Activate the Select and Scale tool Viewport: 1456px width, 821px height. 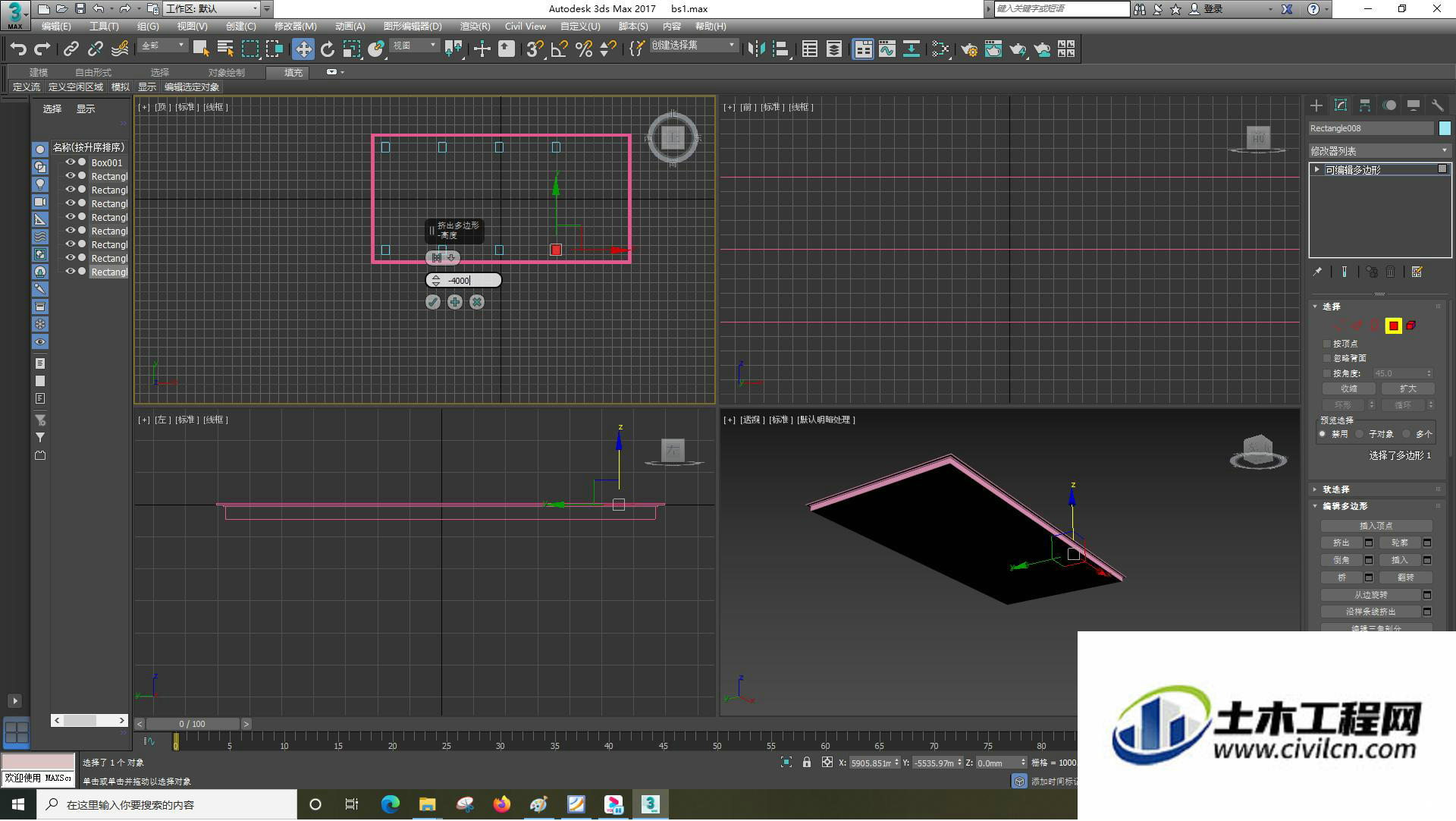click(x=351, y=49)
